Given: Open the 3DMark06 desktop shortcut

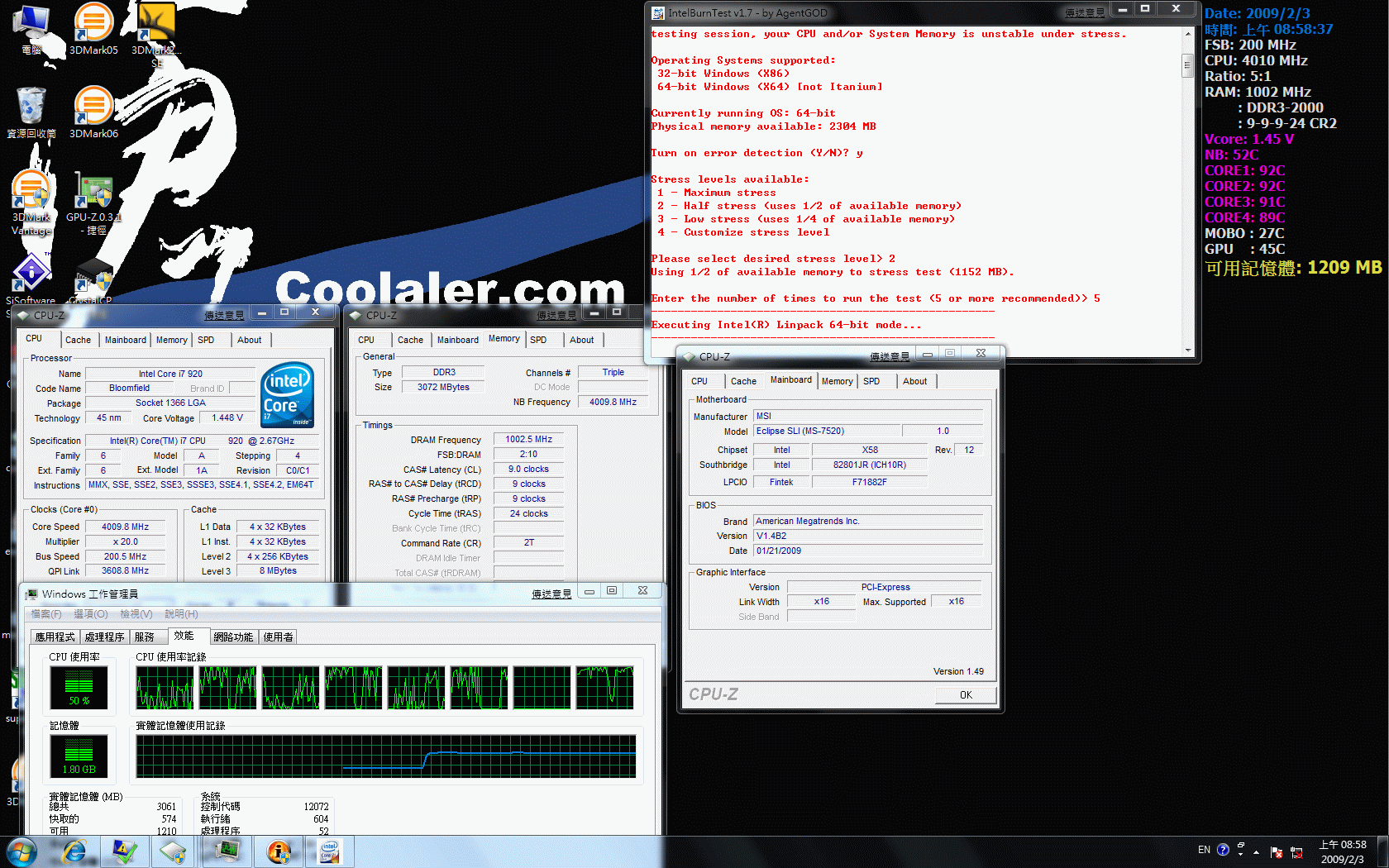Looking at the screenshot, I should (x=93, y=112).
